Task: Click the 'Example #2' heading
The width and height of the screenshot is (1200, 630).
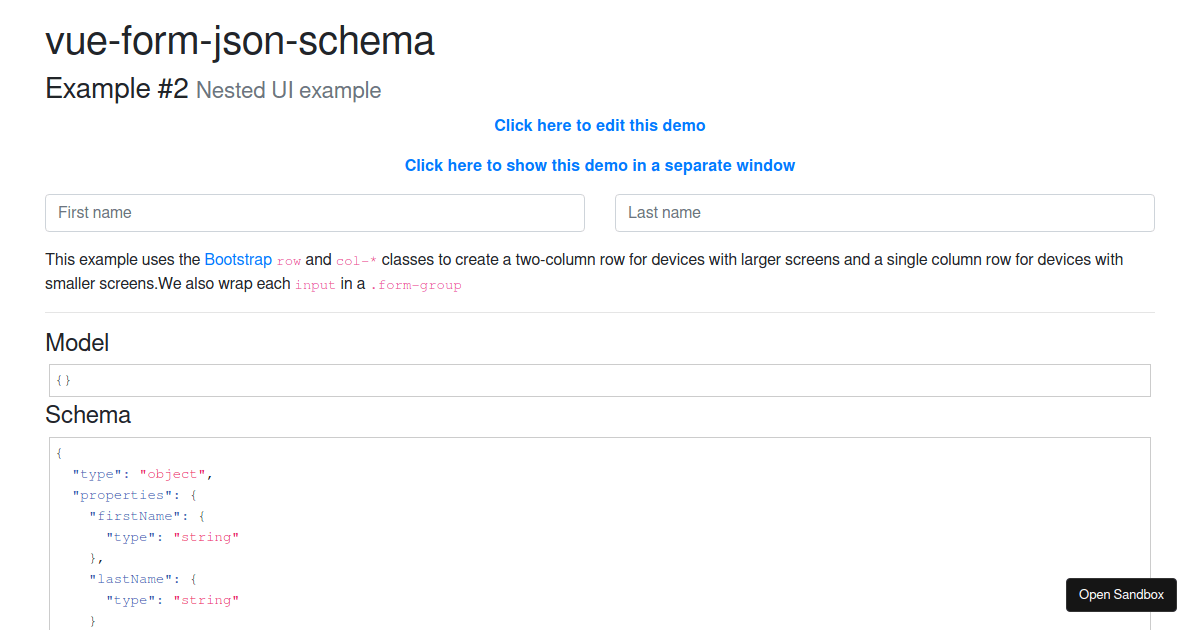Action: click(116, 88)
